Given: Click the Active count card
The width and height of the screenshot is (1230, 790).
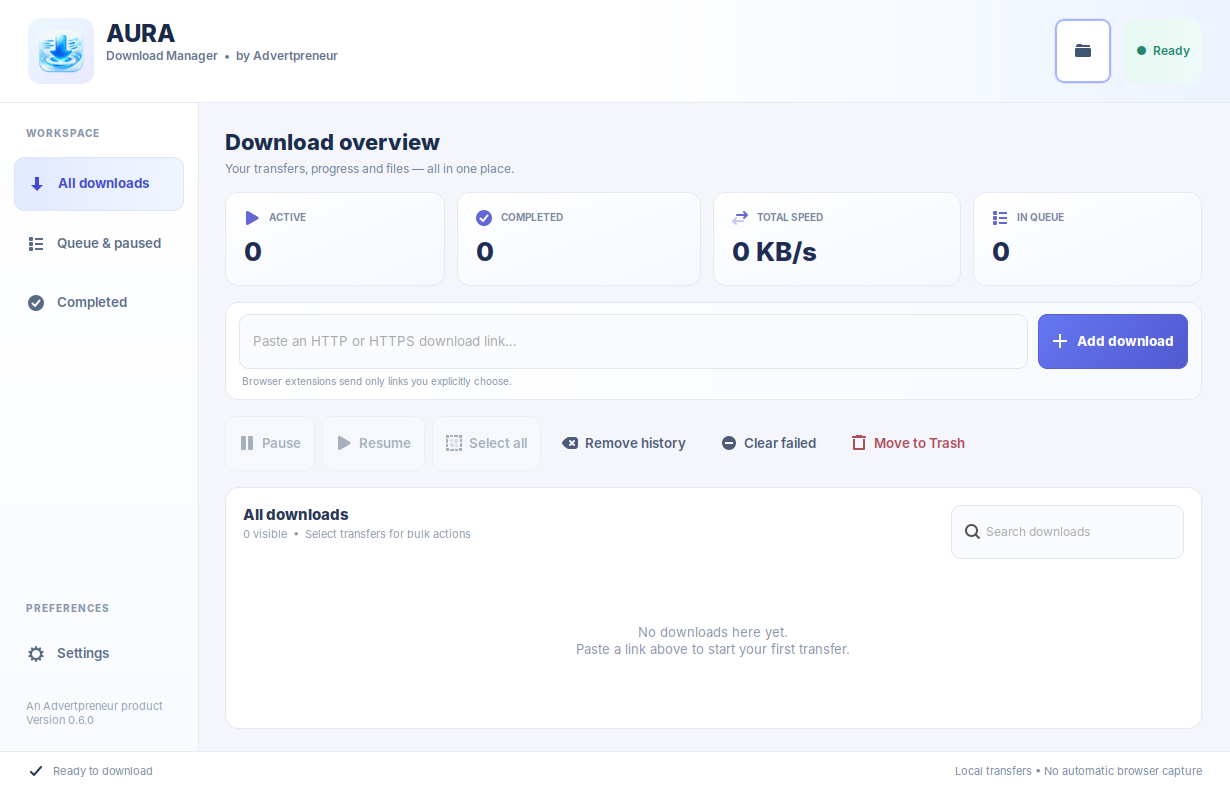Looking at the screenshot, I should tap(335, 239).
